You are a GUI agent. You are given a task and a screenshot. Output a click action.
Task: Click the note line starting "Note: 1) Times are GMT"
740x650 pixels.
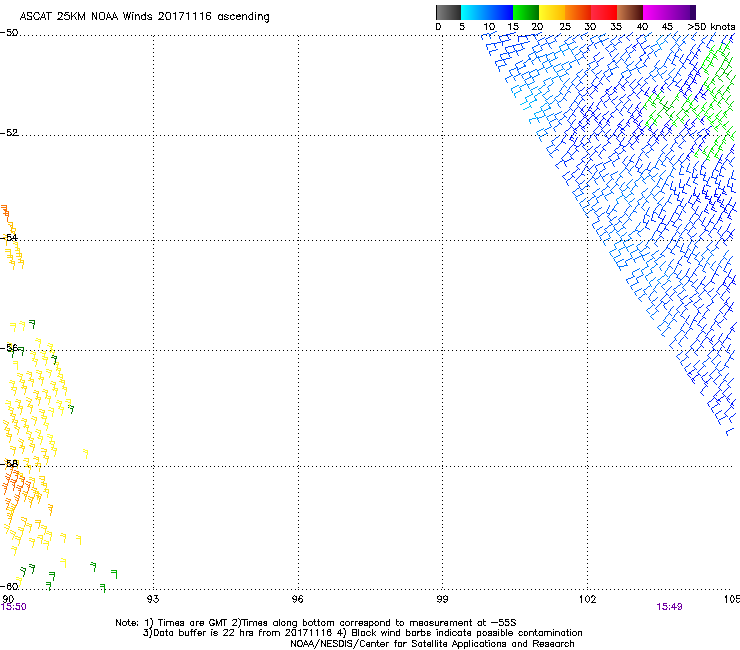pos(316,623)
